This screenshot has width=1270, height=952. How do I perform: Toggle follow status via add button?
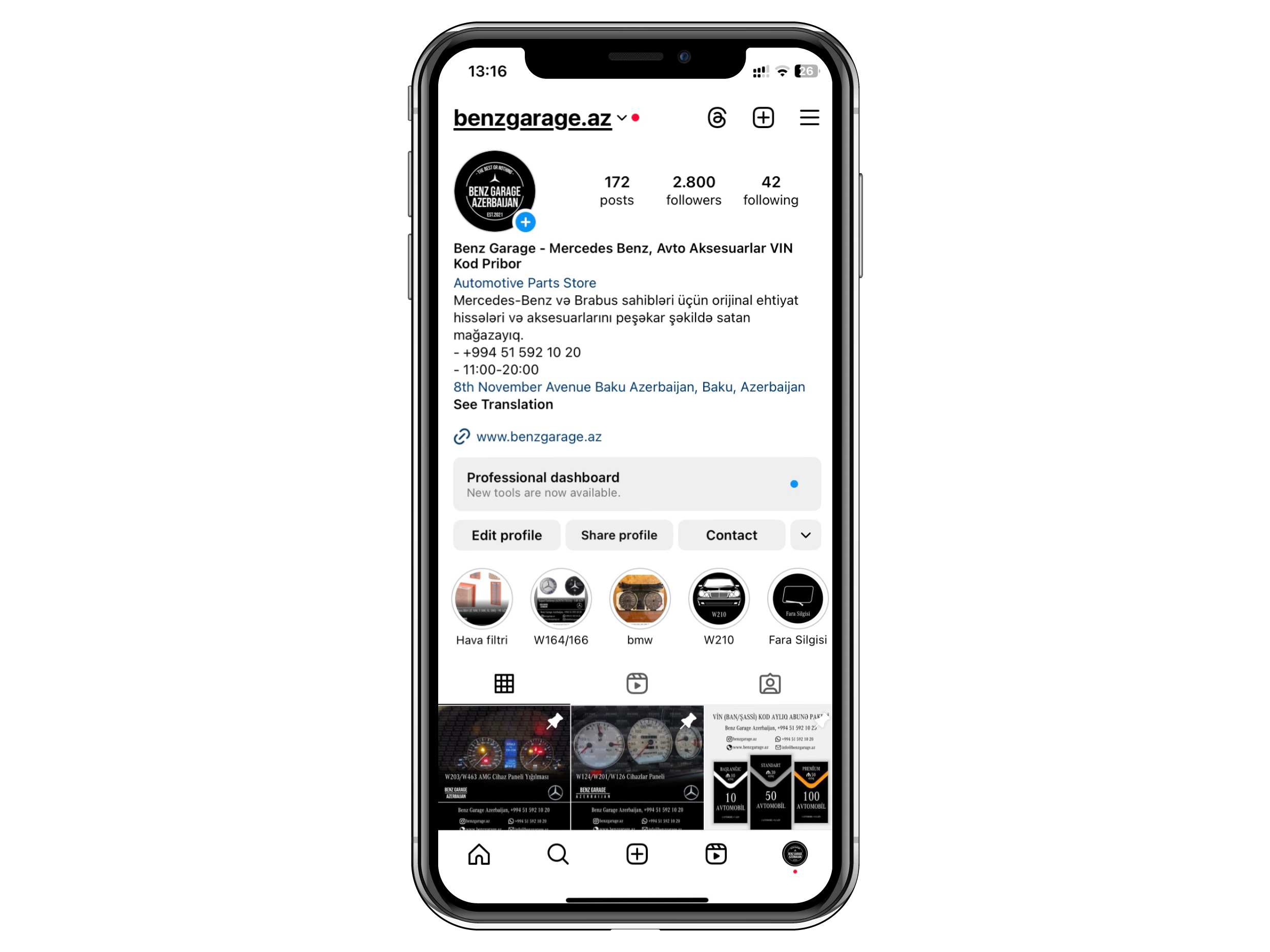[527, 221]
